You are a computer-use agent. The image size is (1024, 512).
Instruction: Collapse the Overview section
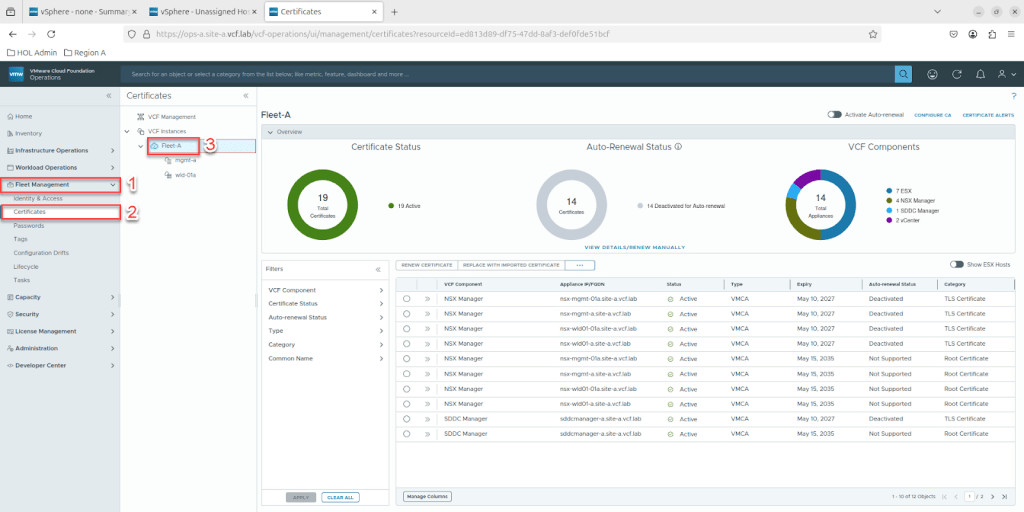[269, 132]
